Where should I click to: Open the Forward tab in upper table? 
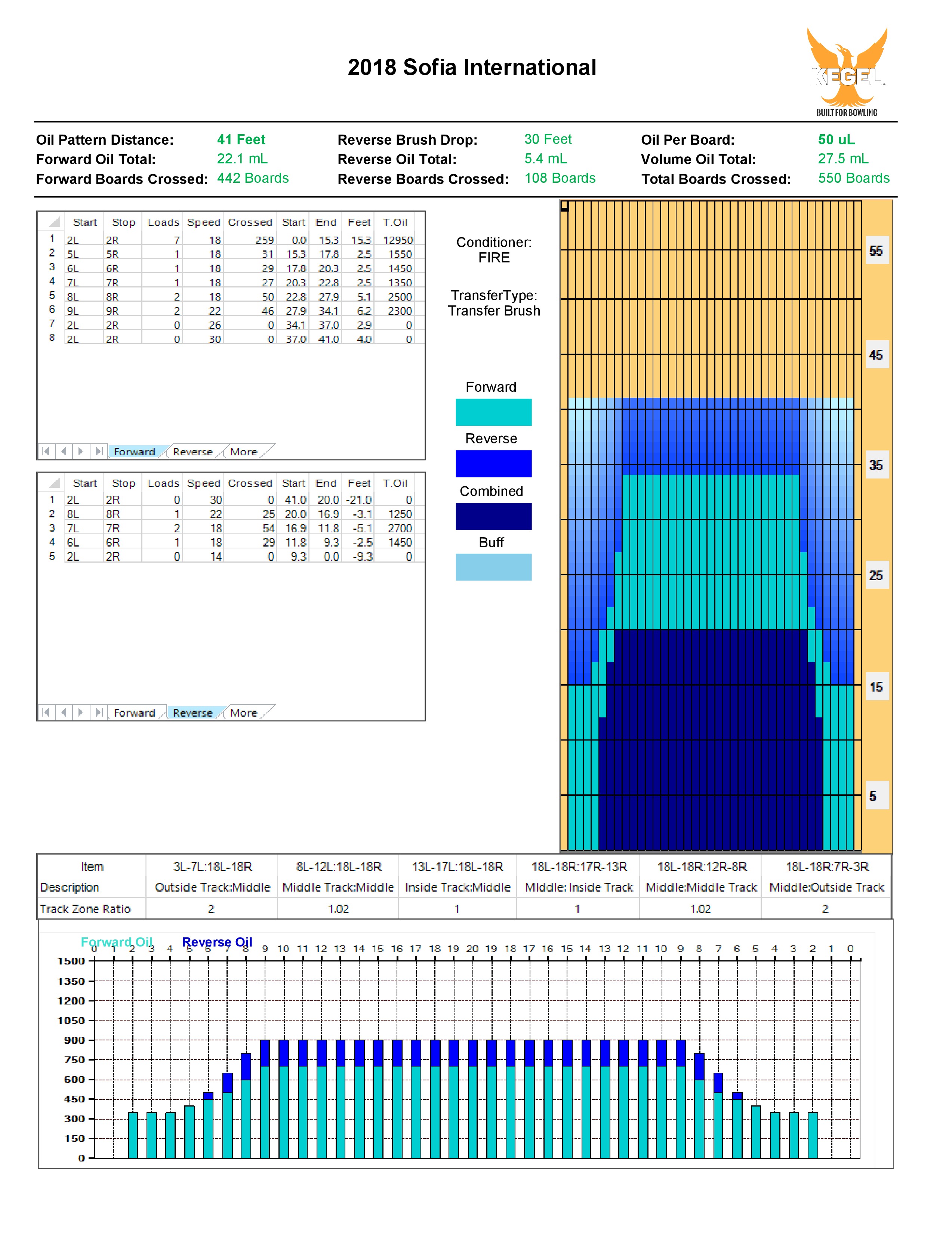(135, 452)
